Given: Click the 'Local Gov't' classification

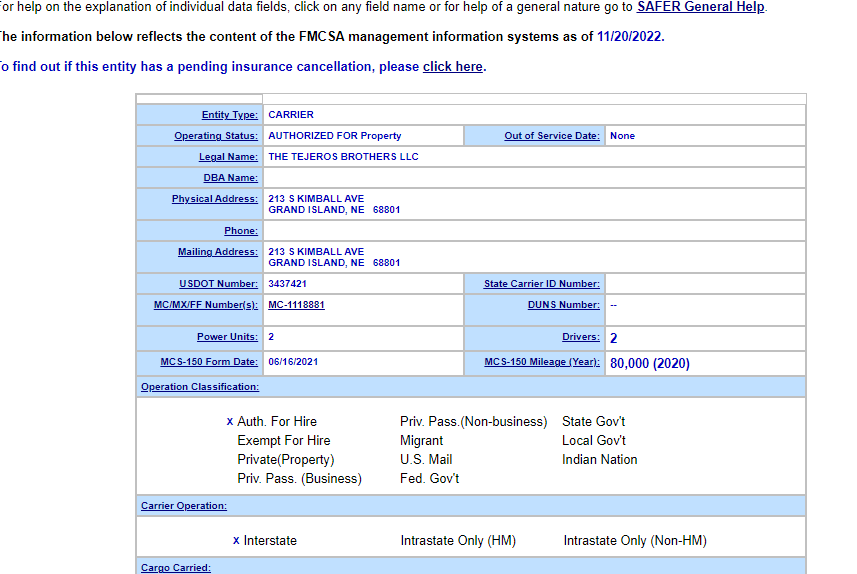Looking at the screenshot, I should pyautogui.click(x=594, y=441).
